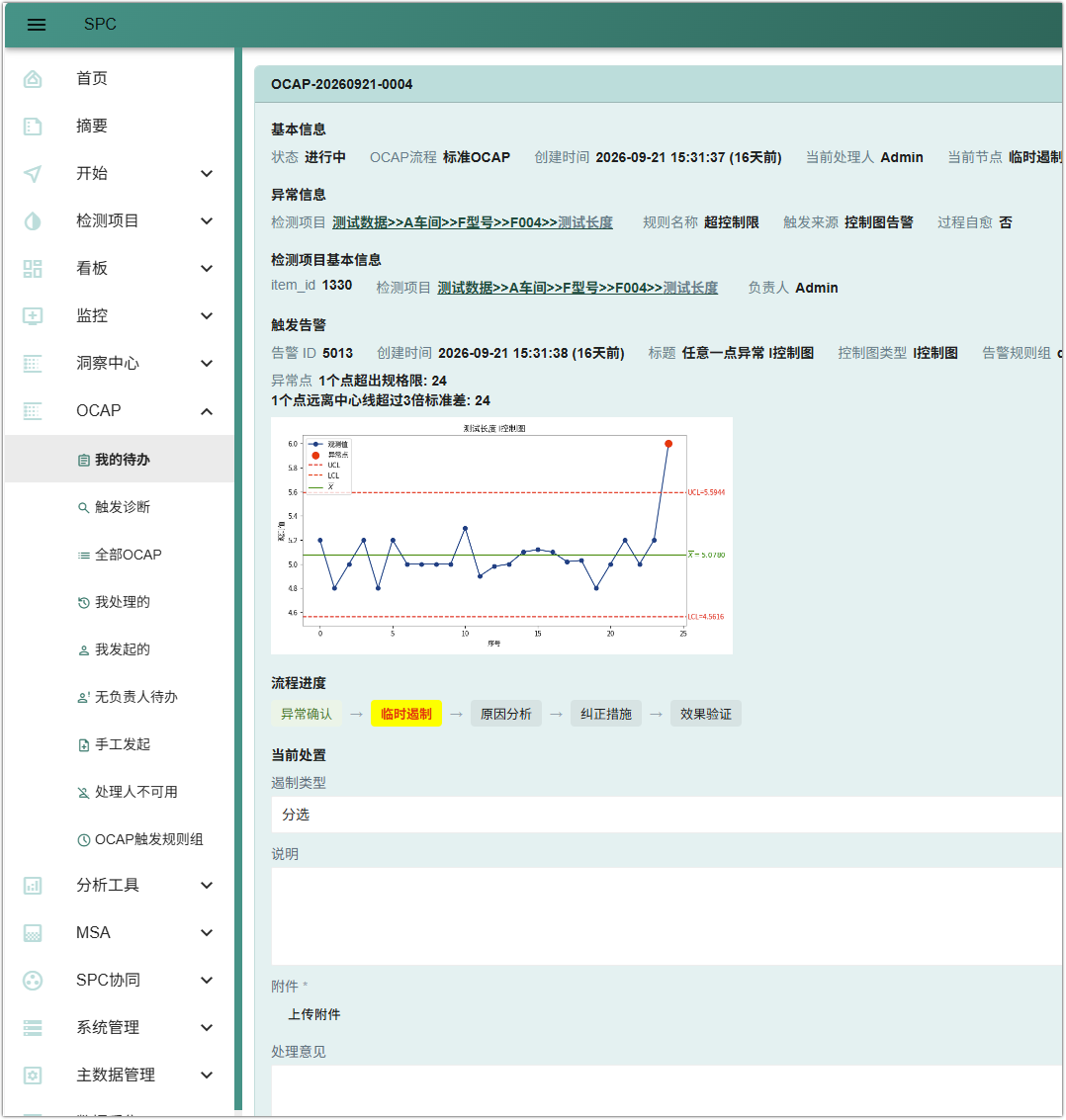Click the clock icon beside OCAP触发规则组
Viewport: 1066px width, 1120px height.
click(x=84, y=840)
